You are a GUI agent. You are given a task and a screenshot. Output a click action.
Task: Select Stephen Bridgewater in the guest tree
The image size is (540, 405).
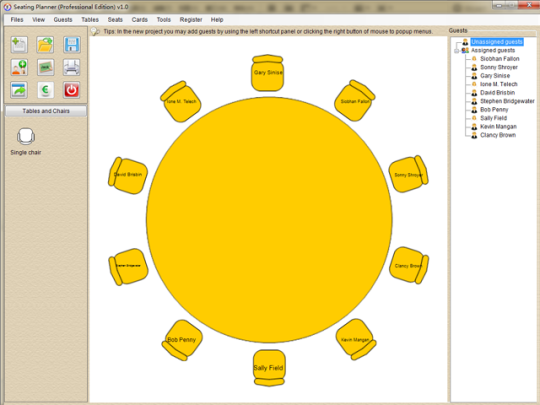507,101
